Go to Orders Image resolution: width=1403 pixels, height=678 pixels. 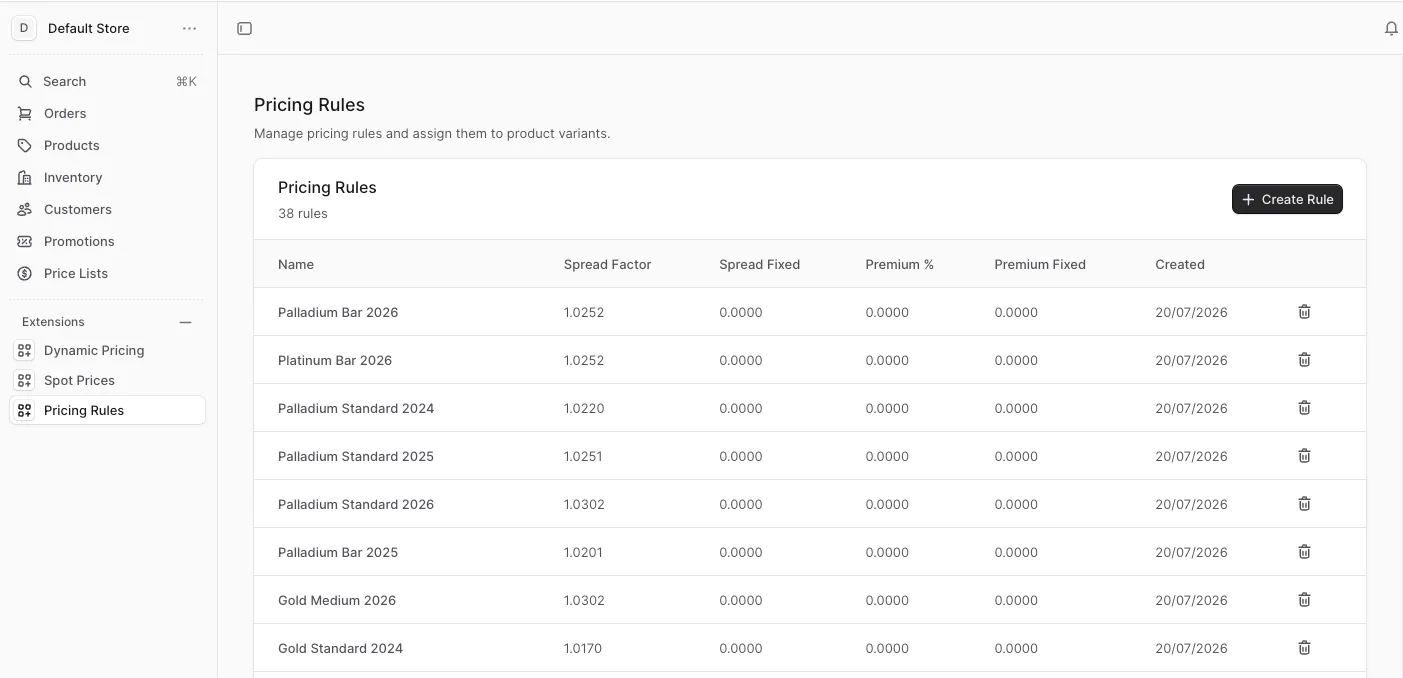click(108, 113)
